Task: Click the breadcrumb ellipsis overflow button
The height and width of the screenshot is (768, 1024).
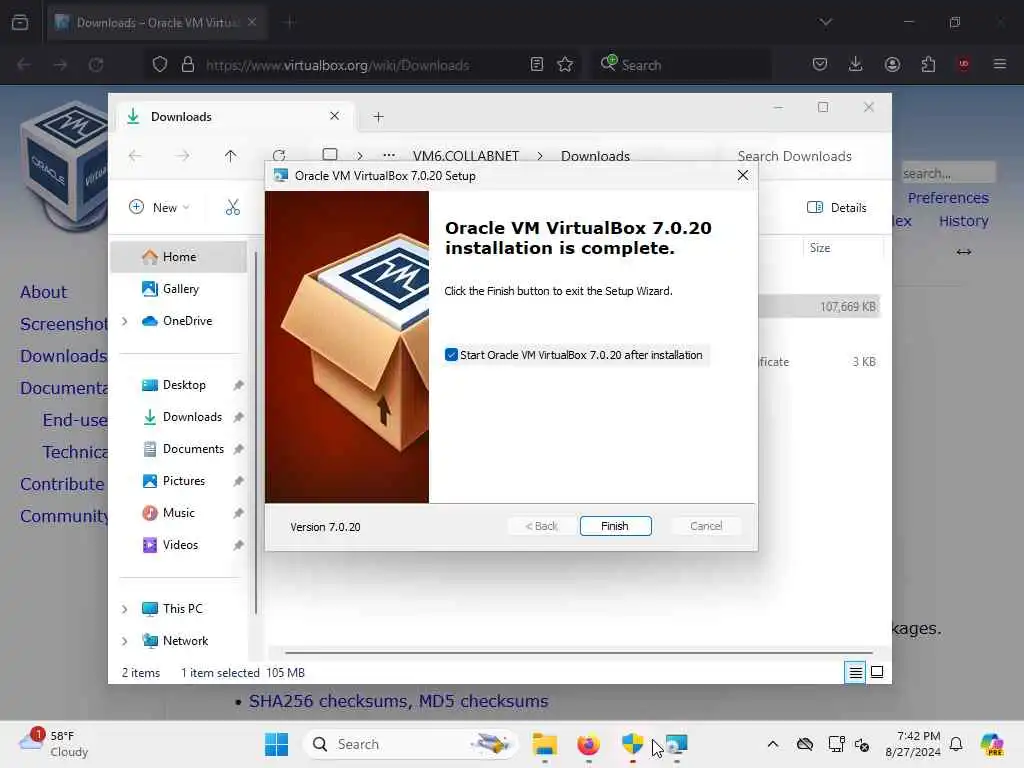Action: point(389,155)
